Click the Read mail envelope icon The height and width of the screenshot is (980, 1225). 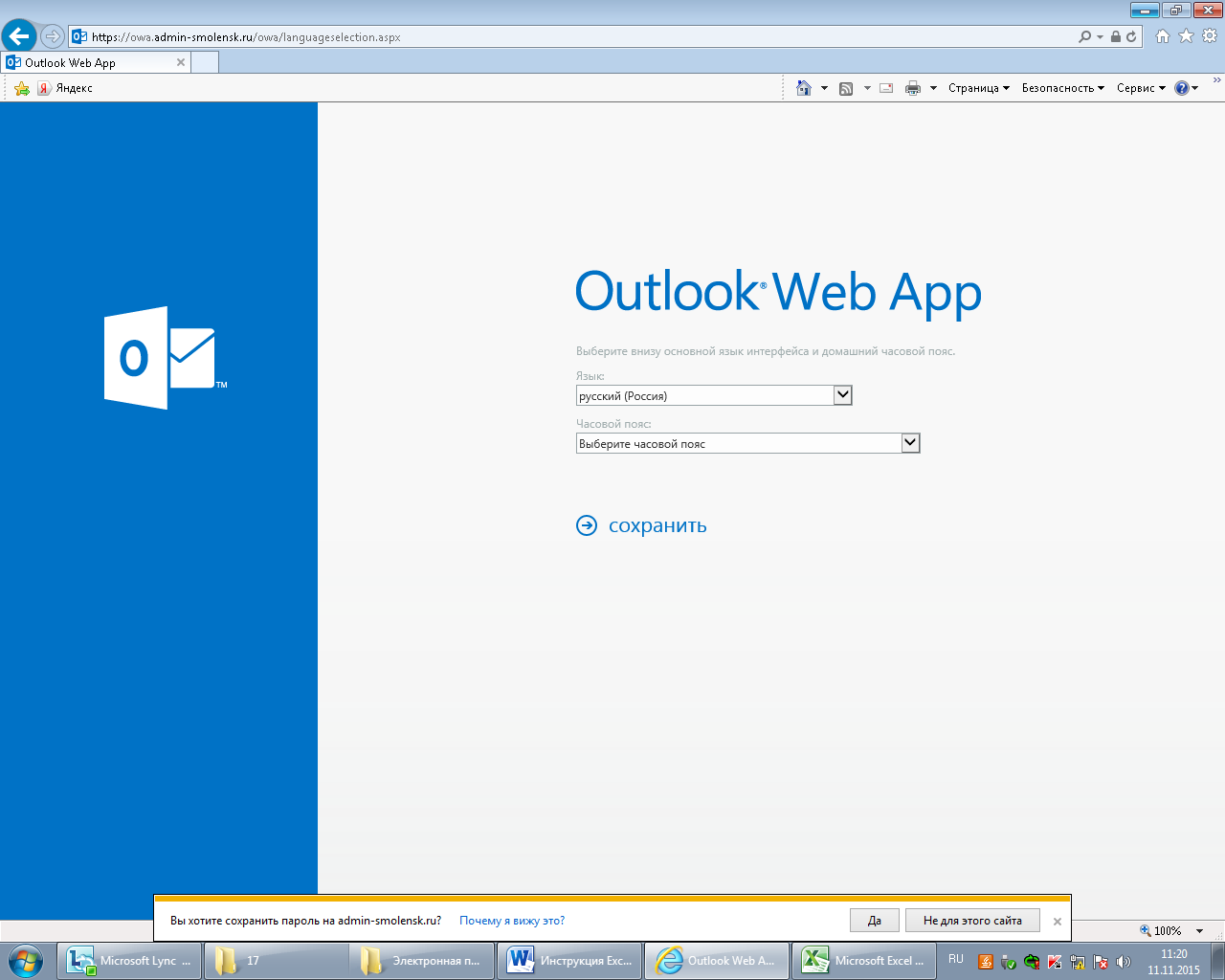(886, 88)
